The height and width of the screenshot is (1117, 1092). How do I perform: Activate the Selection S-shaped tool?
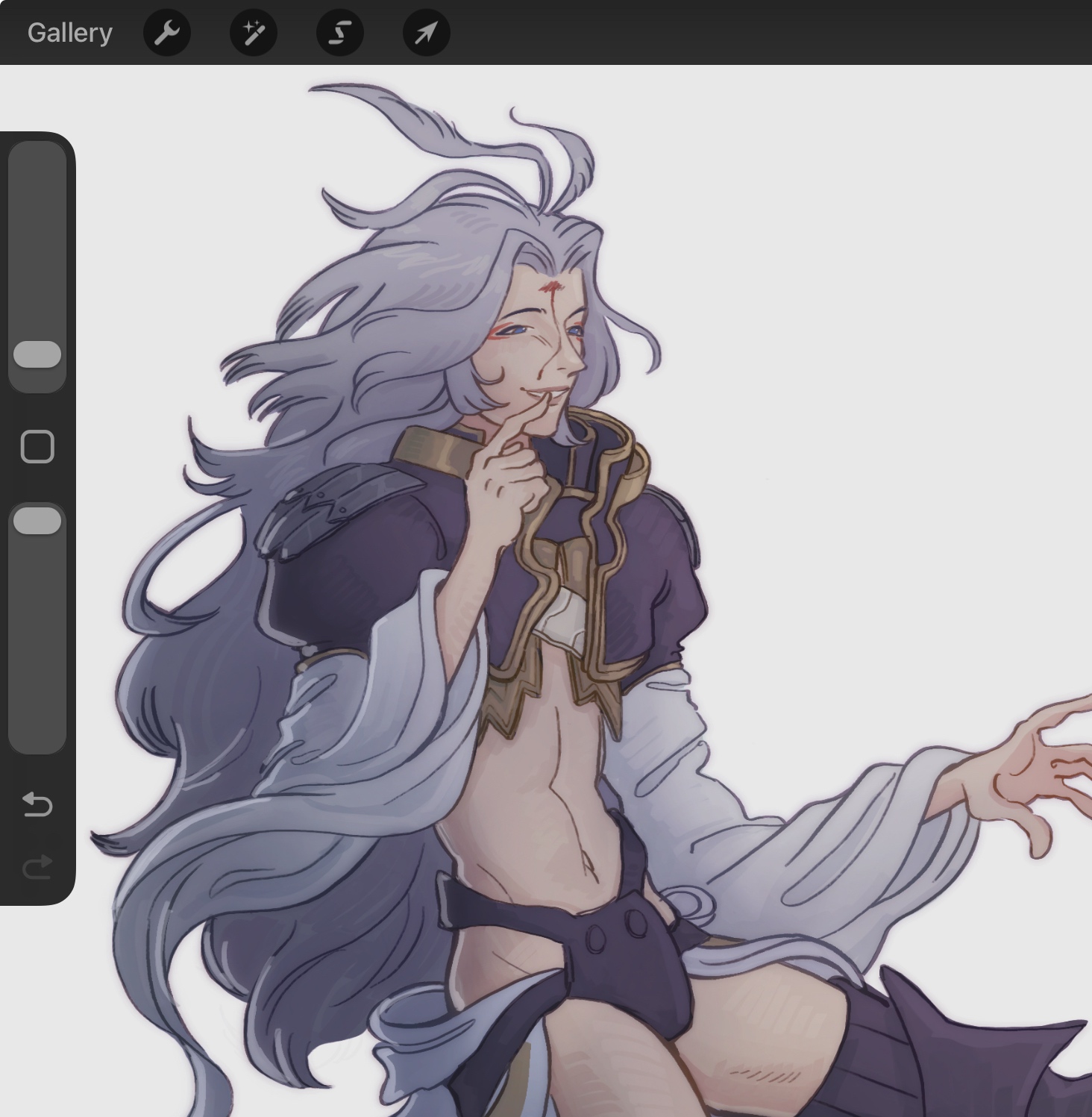pos(340,33)
